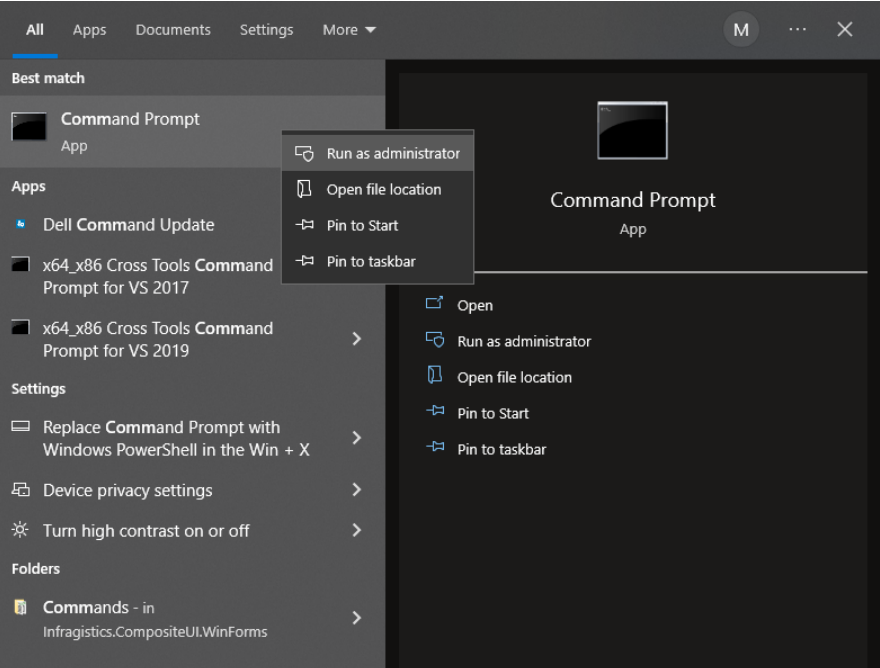Viewport: 880px width, 668px height.
Task: Click Pin to taskbar in preview pane
Action: [502, 449]
